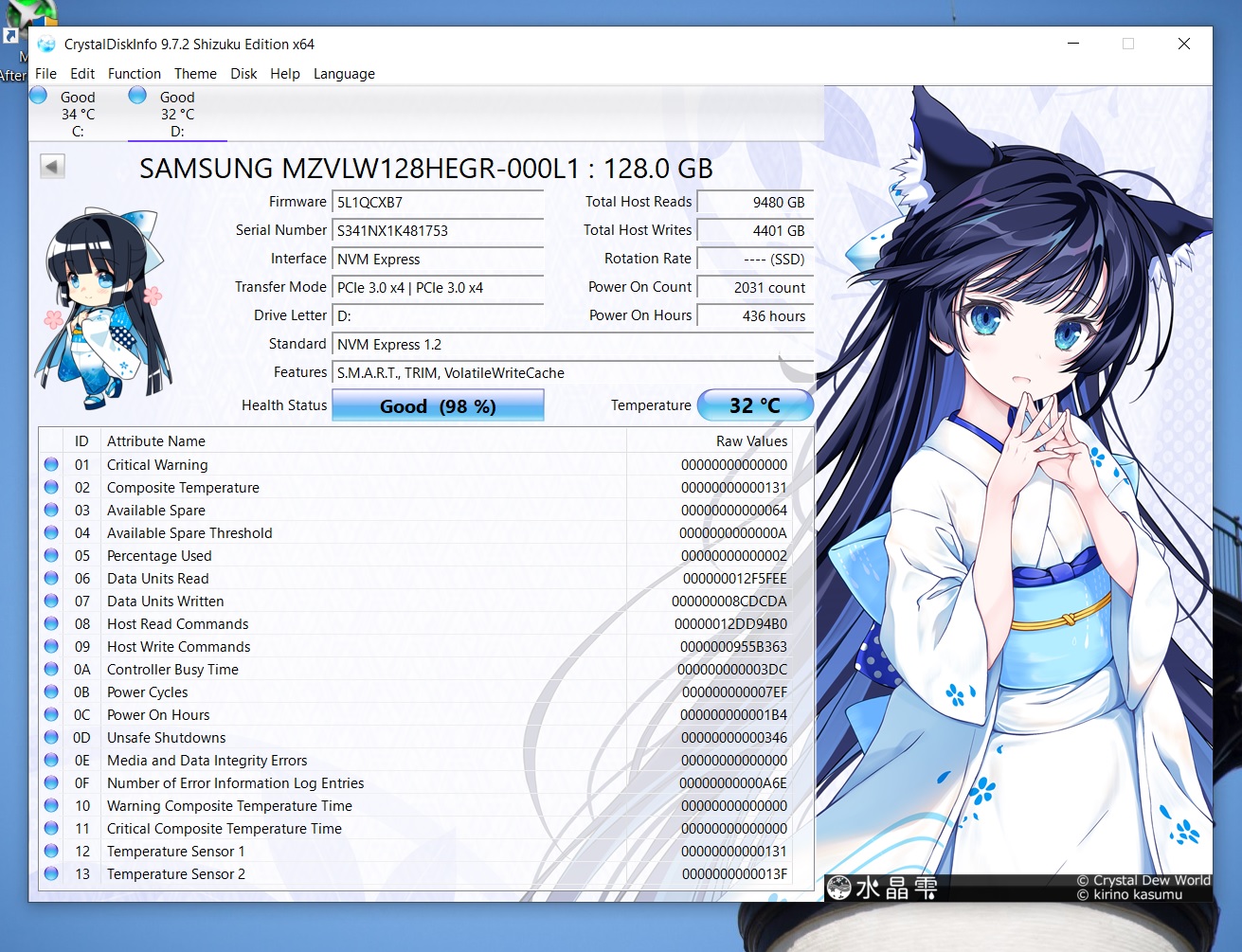
Task: Click the Serial Number field
Action: point(438,230)
